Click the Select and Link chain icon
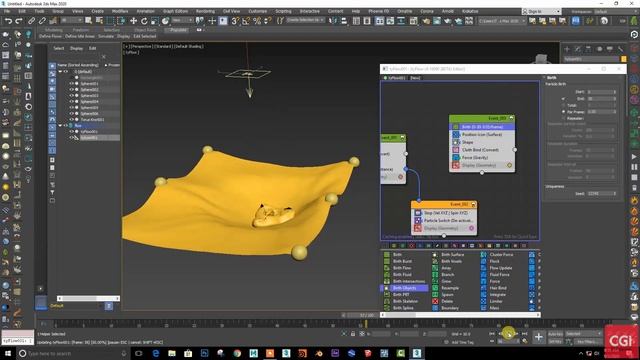The image size is (640, 360). pyautogui.click(x=31, y=21)
